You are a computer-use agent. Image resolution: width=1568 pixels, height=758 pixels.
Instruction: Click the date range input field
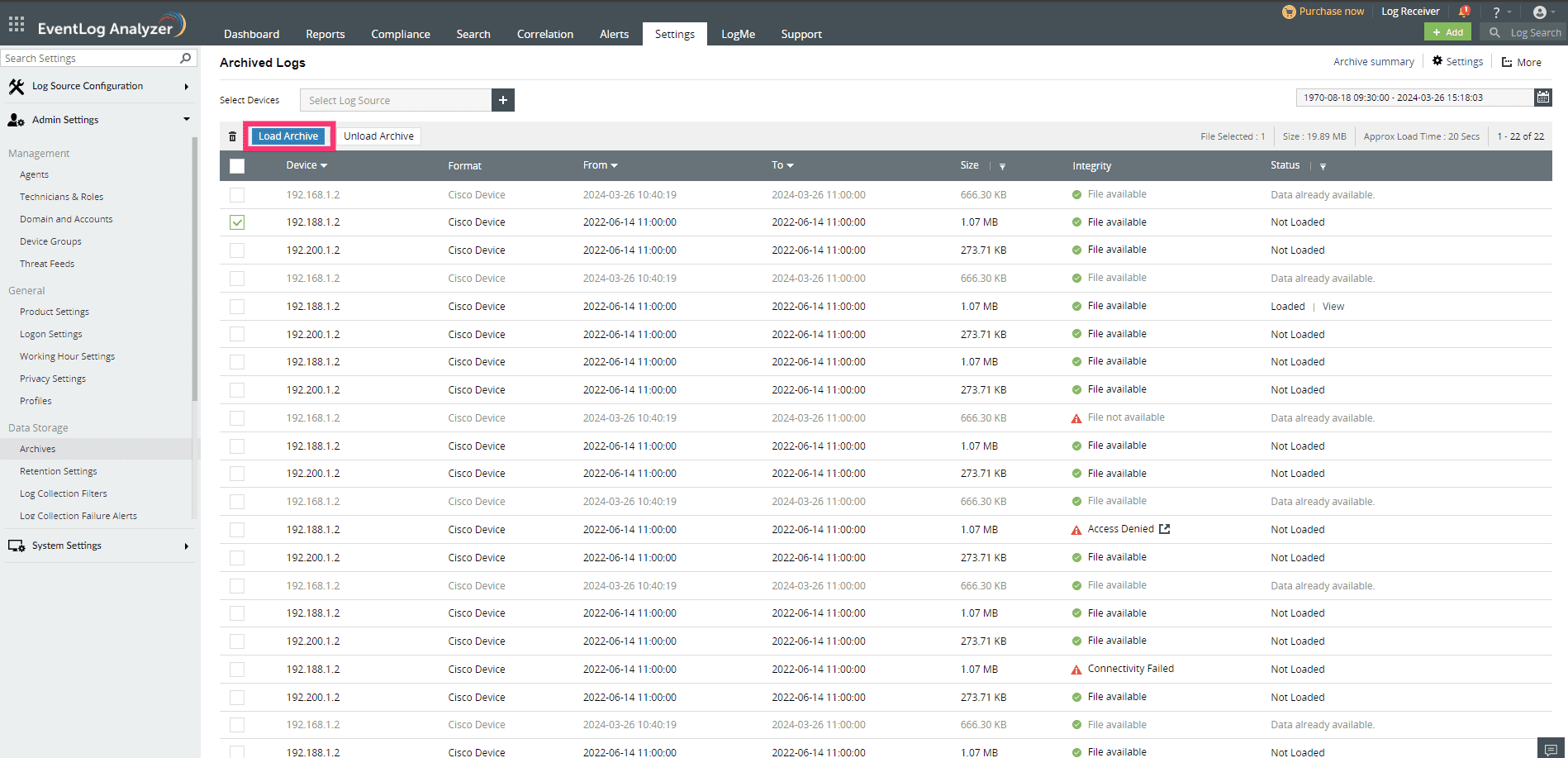point(1415,98)
